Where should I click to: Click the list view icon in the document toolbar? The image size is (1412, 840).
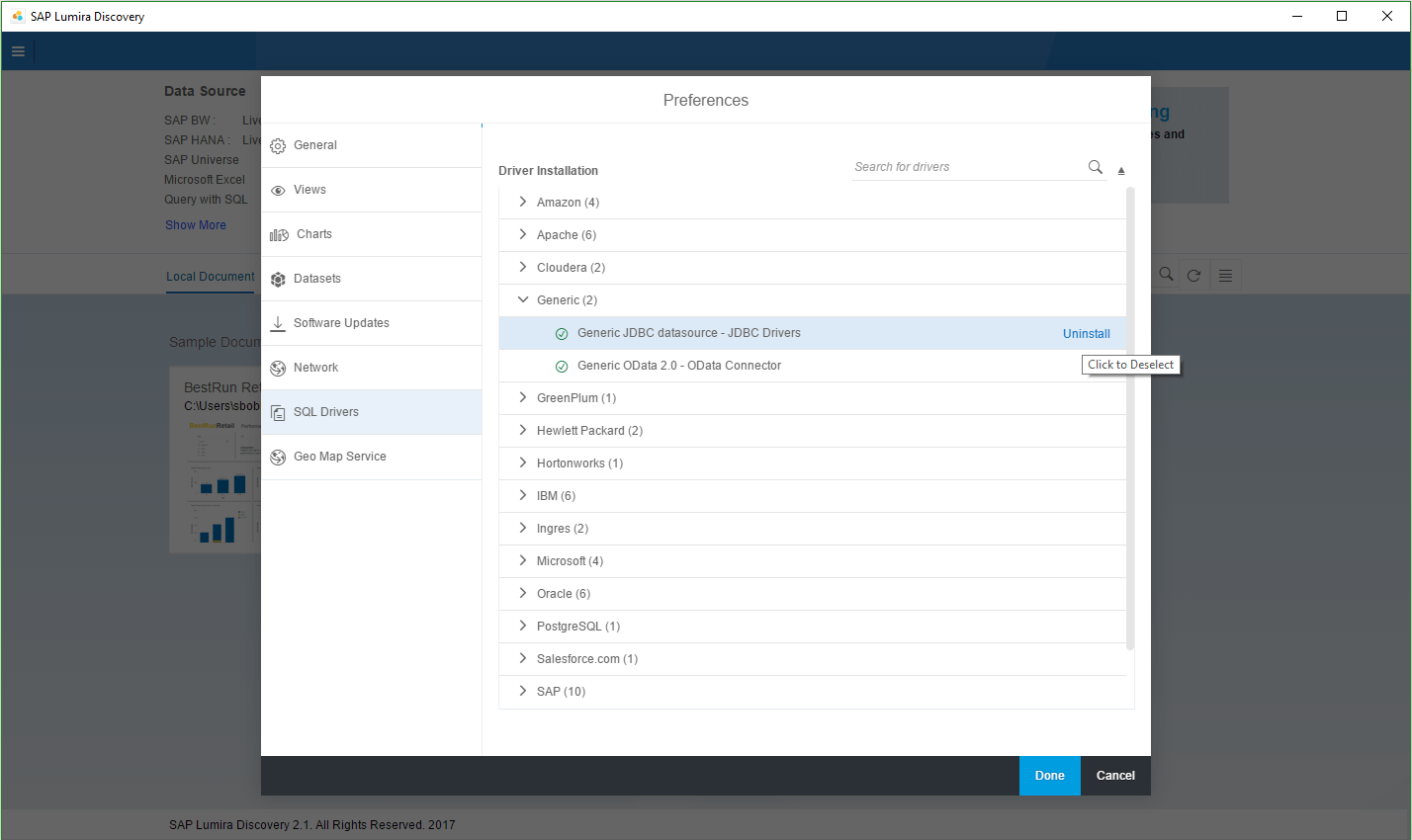click(x=1225, y=276)
